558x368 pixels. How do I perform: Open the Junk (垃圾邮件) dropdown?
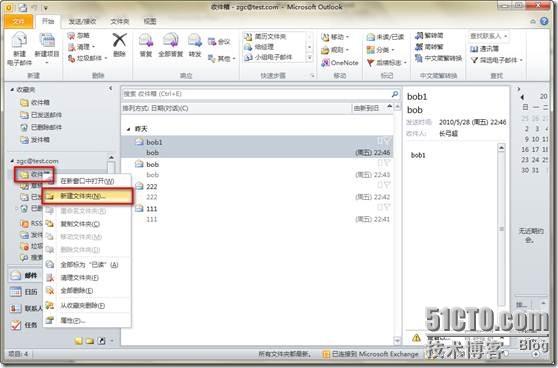87,58
